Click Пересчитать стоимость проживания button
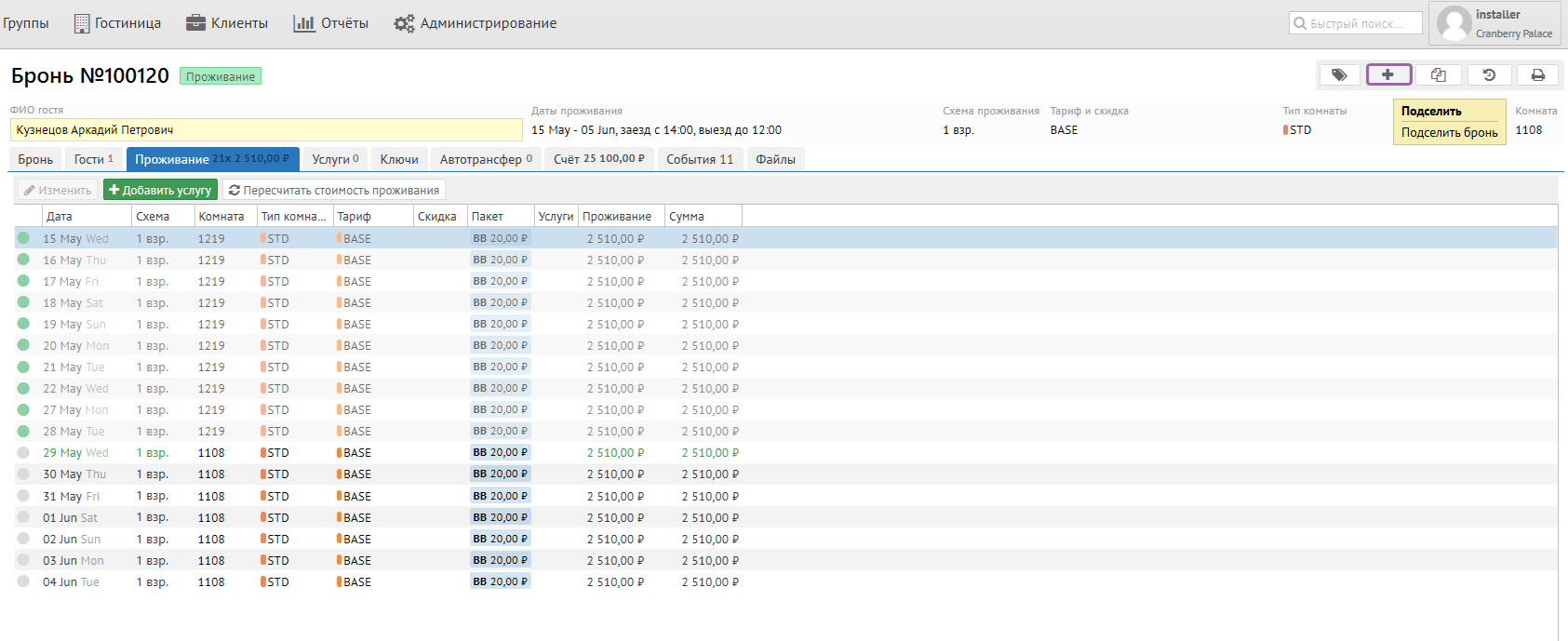Screen dimensions: 1568x641 [x=334, y=190]
